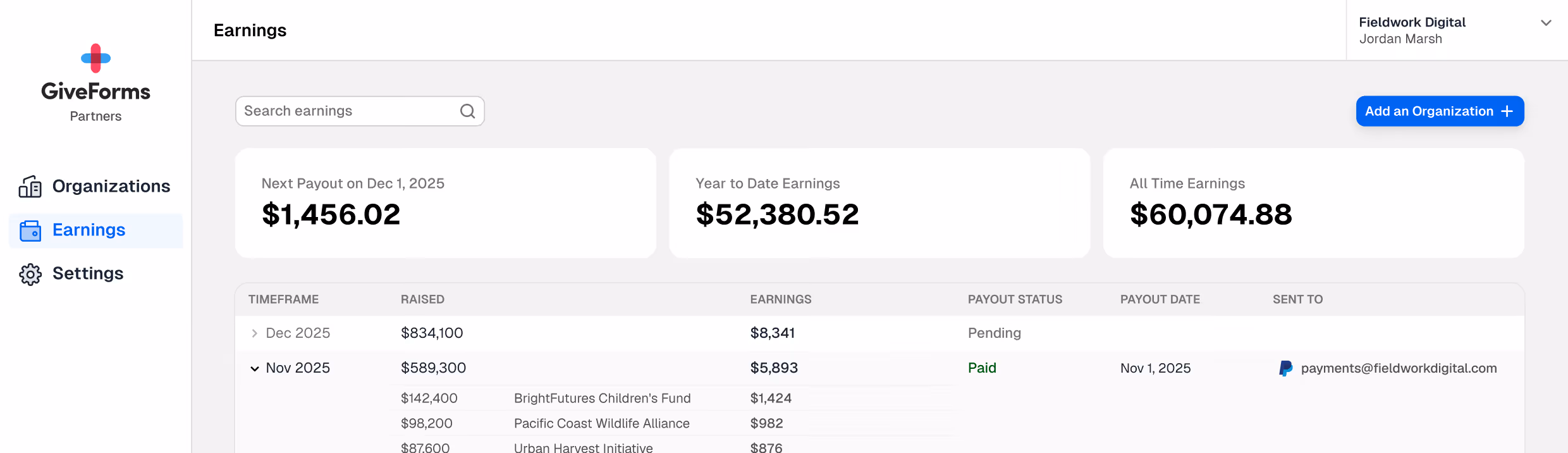The width and height of the screenshot is (1568, 453).
Task: Click the Pending payout status
Action: (994, 333)
